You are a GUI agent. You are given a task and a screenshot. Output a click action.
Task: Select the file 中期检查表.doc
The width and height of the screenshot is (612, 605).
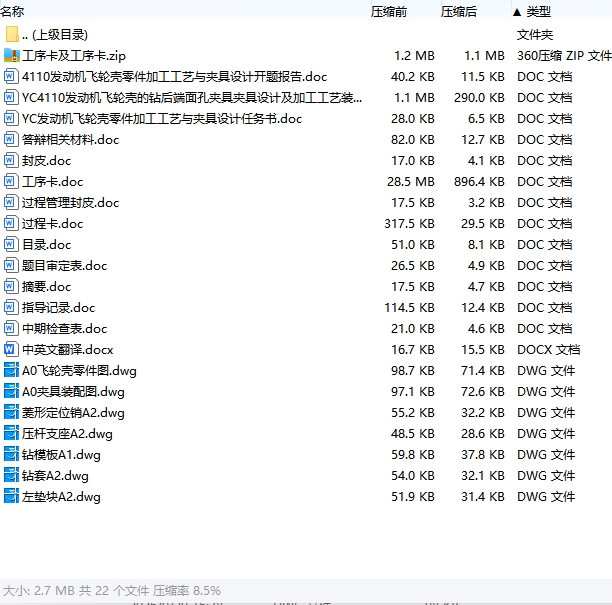64,329
